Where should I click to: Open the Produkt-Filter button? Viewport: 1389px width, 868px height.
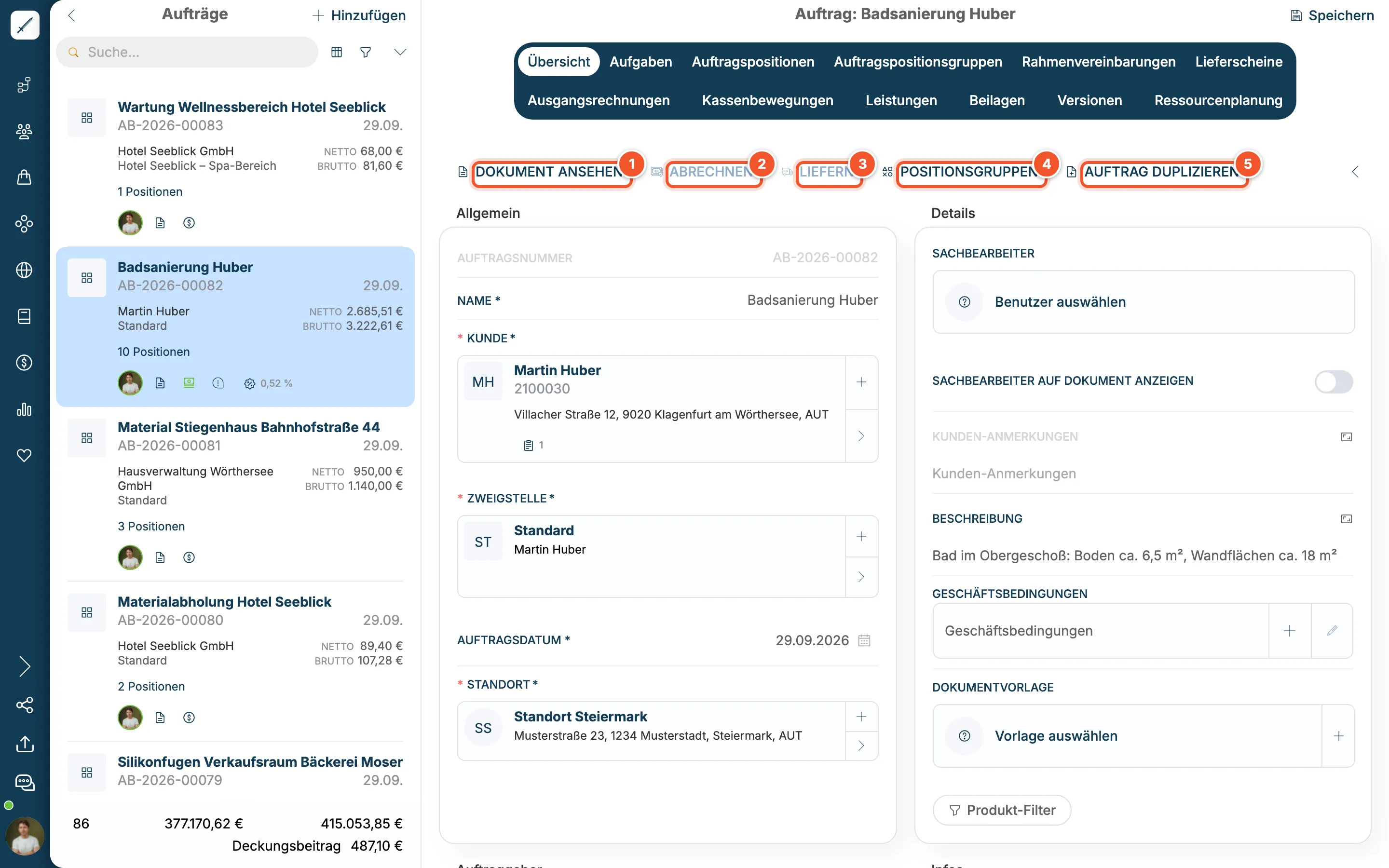click(x=1002, y=810)
